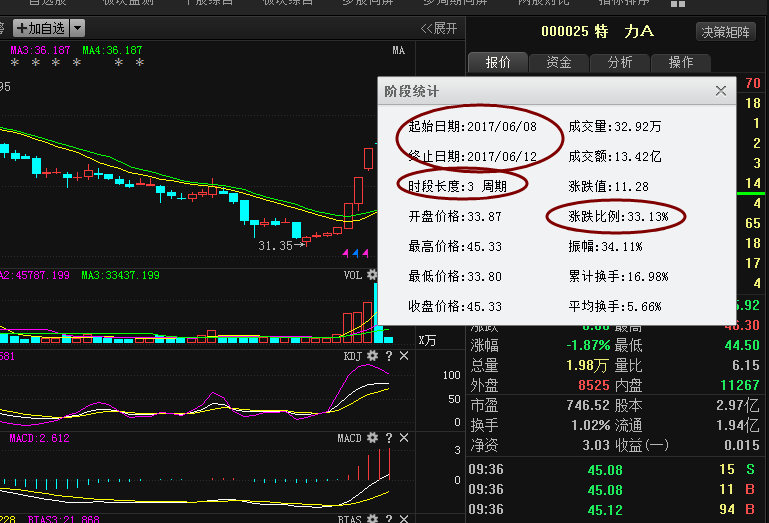The height and width of the screenshot is (523, 769).
Task: Click the VOL indicator label
Action: click(353, 275)
